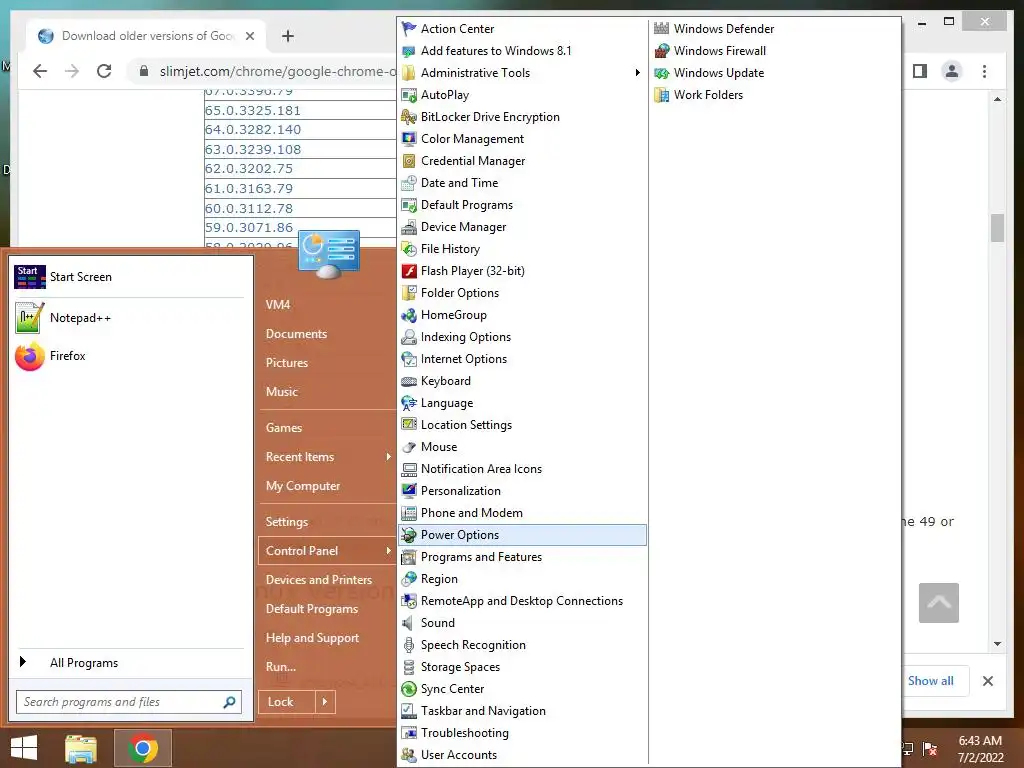Click the Windows Firewall icon
This screenshot has height=768, width=1024.
662,51
